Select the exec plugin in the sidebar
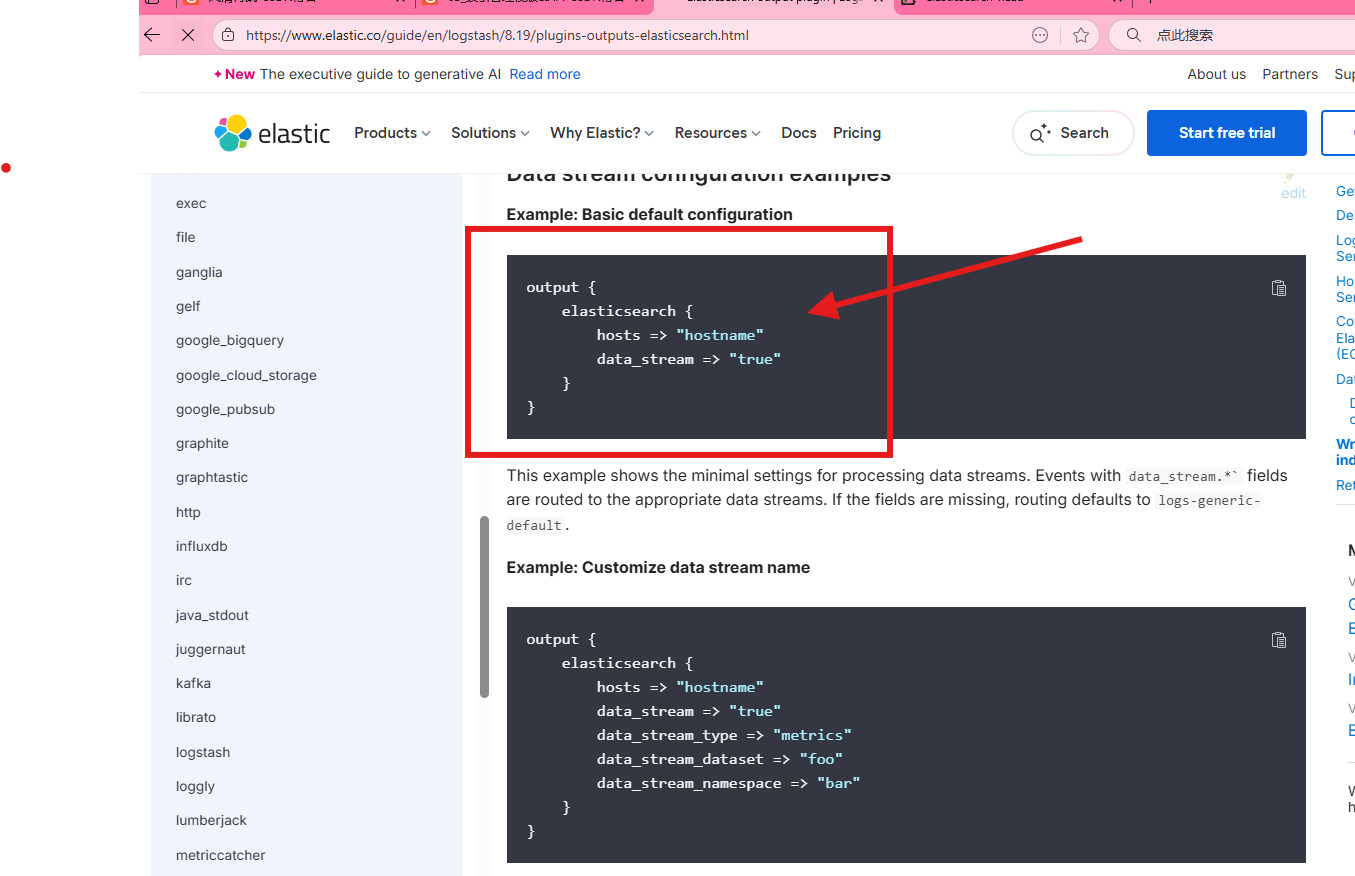The width and height of the screenshot is (1355, 876). click(x=191, y=203)
